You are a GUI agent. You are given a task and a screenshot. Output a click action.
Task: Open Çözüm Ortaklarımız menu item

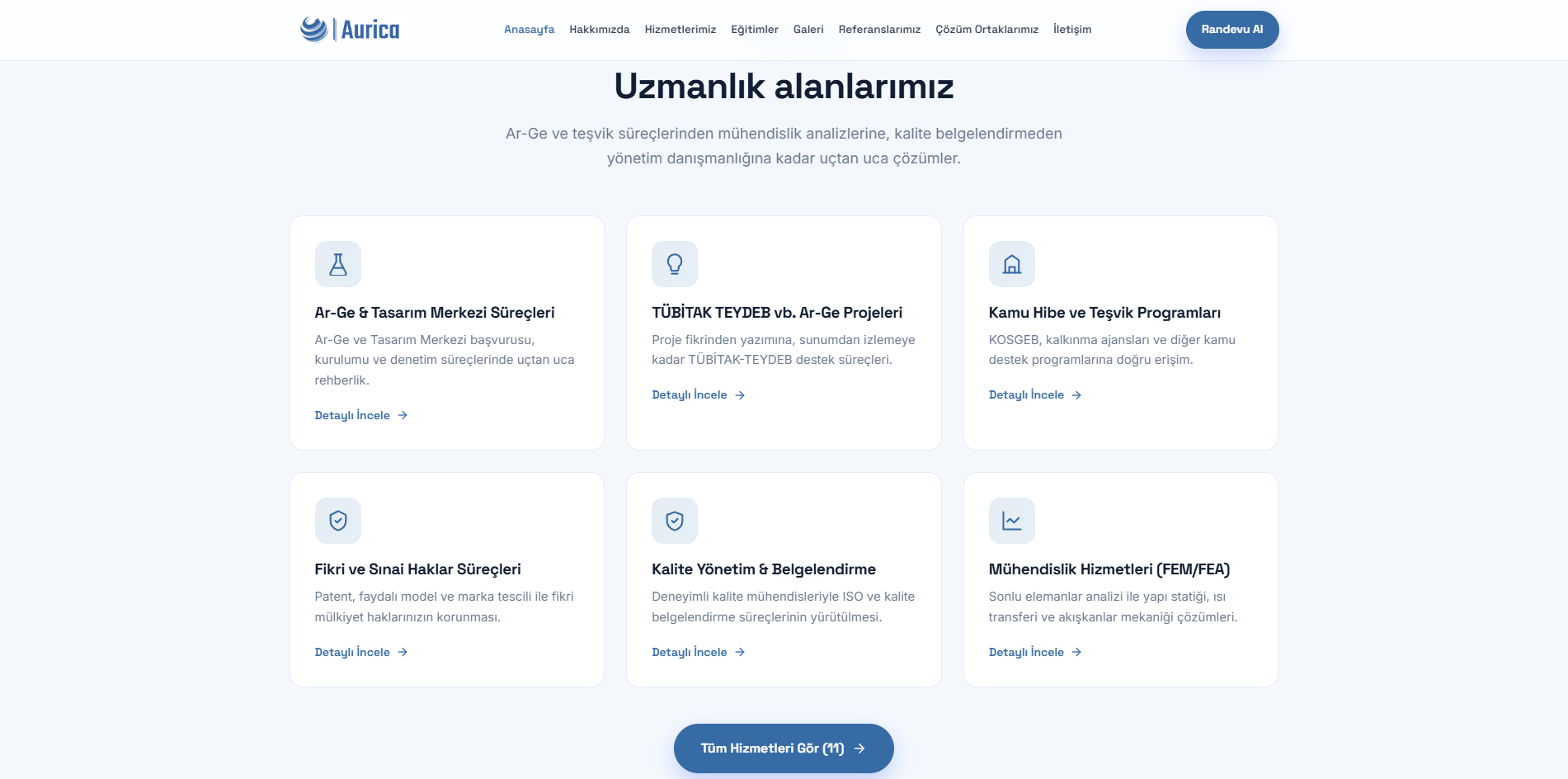coord(987,30)
